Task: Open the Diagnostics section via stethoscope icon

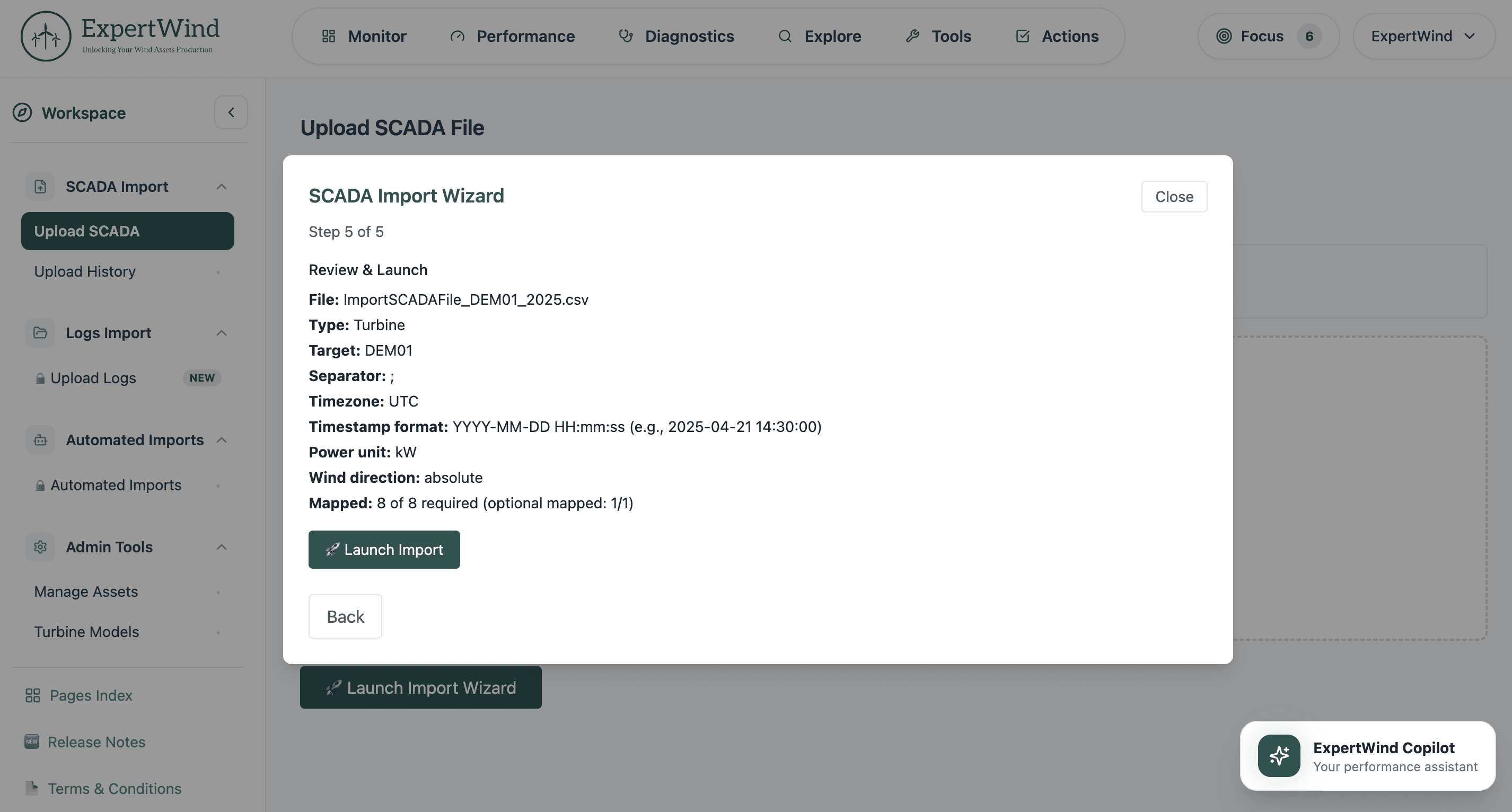Action: click(625, 36)
